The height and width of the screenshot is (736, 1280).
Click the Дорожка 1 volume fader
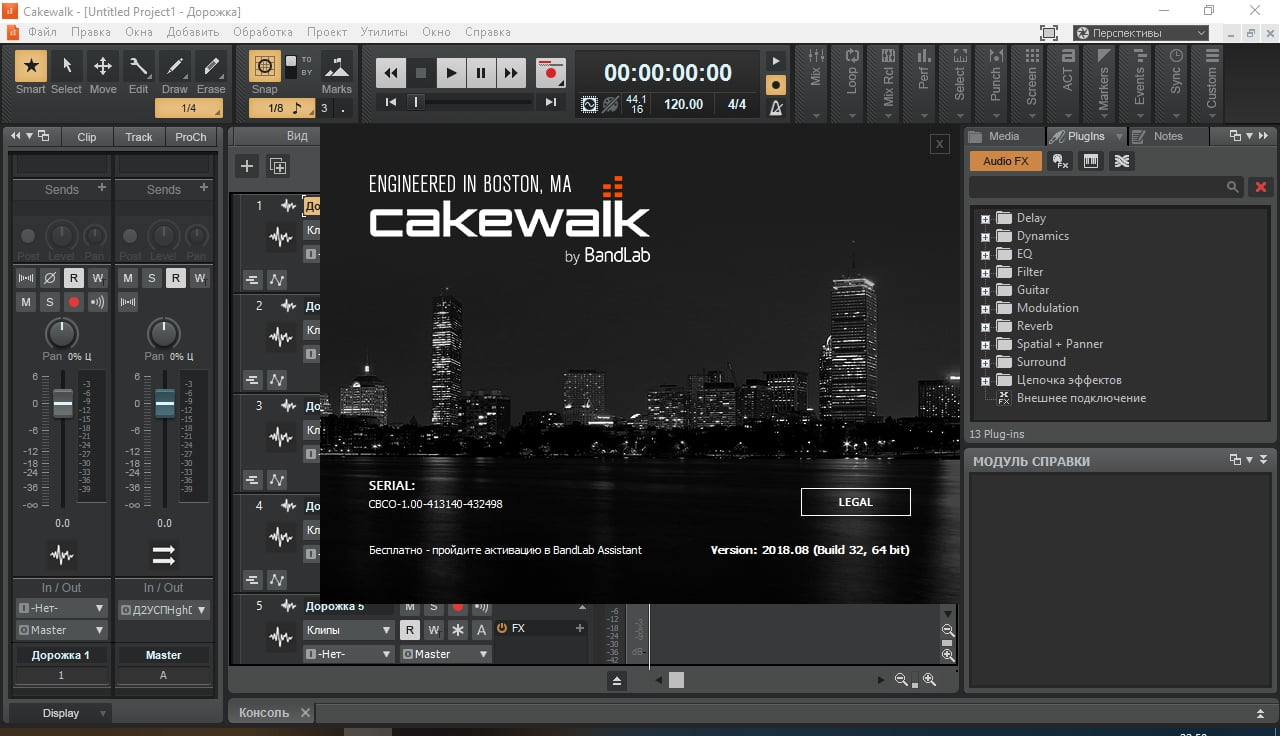coord(63,403)
